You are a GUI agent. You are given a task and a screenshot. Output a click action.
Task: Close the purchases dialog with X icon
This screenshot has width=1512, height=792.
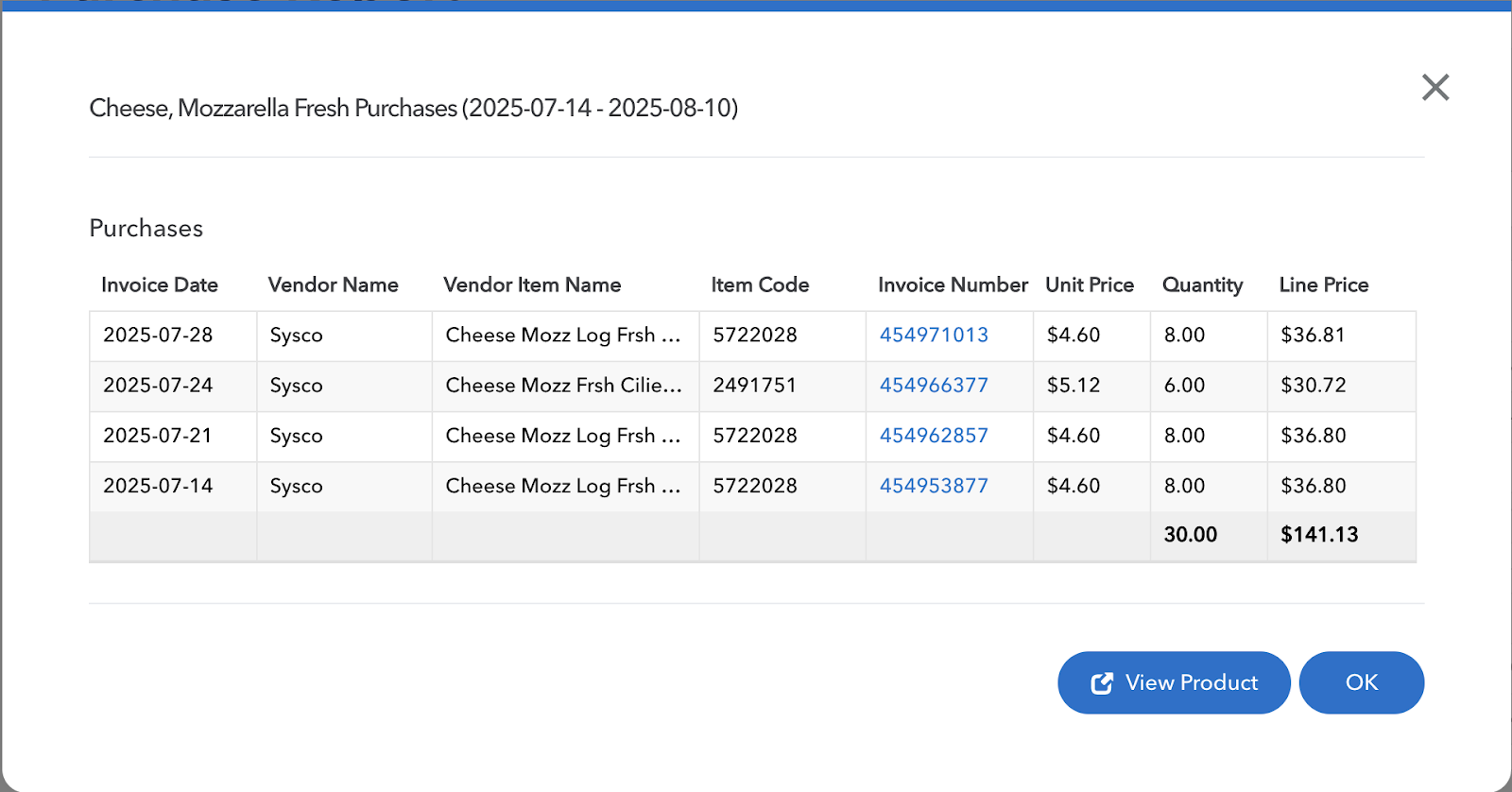tap(1435, 88)
